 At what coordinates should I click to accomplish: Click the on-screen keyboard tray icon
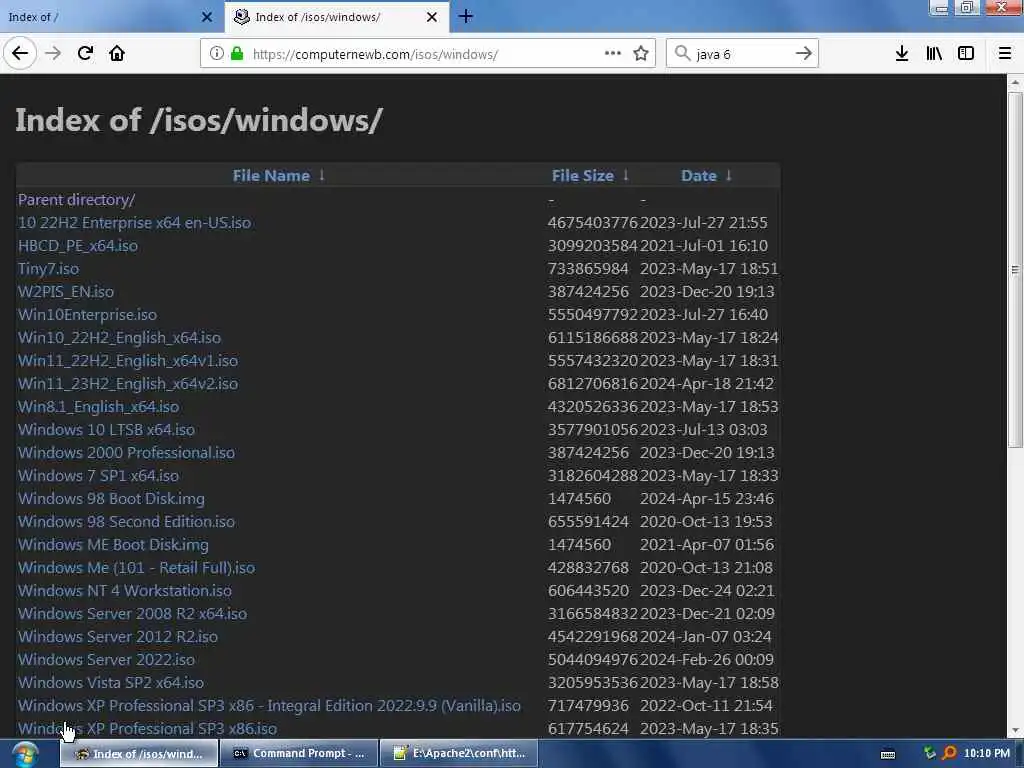pos(888,754)
